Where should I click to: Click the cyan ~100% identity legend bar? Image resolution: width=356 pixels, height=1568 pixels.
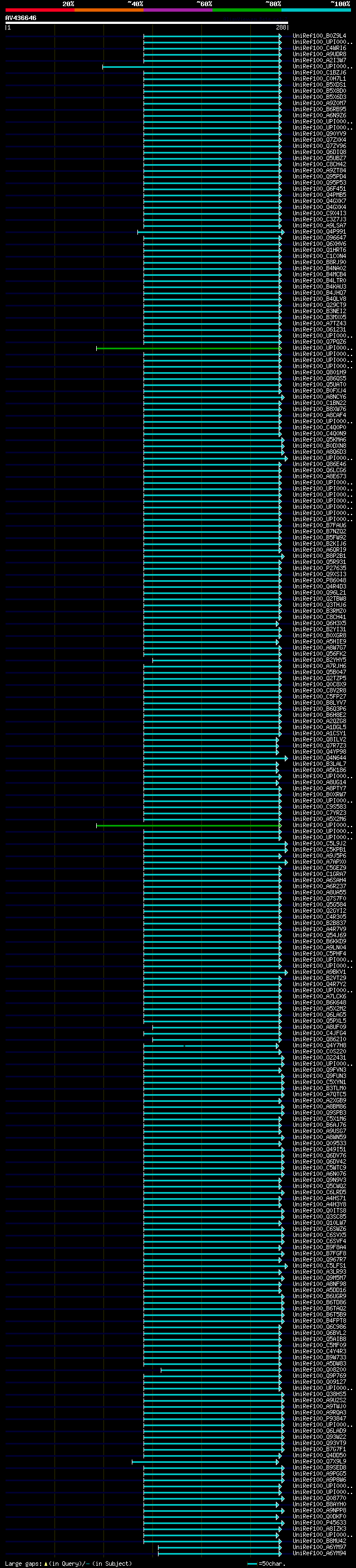pos(316,11)
